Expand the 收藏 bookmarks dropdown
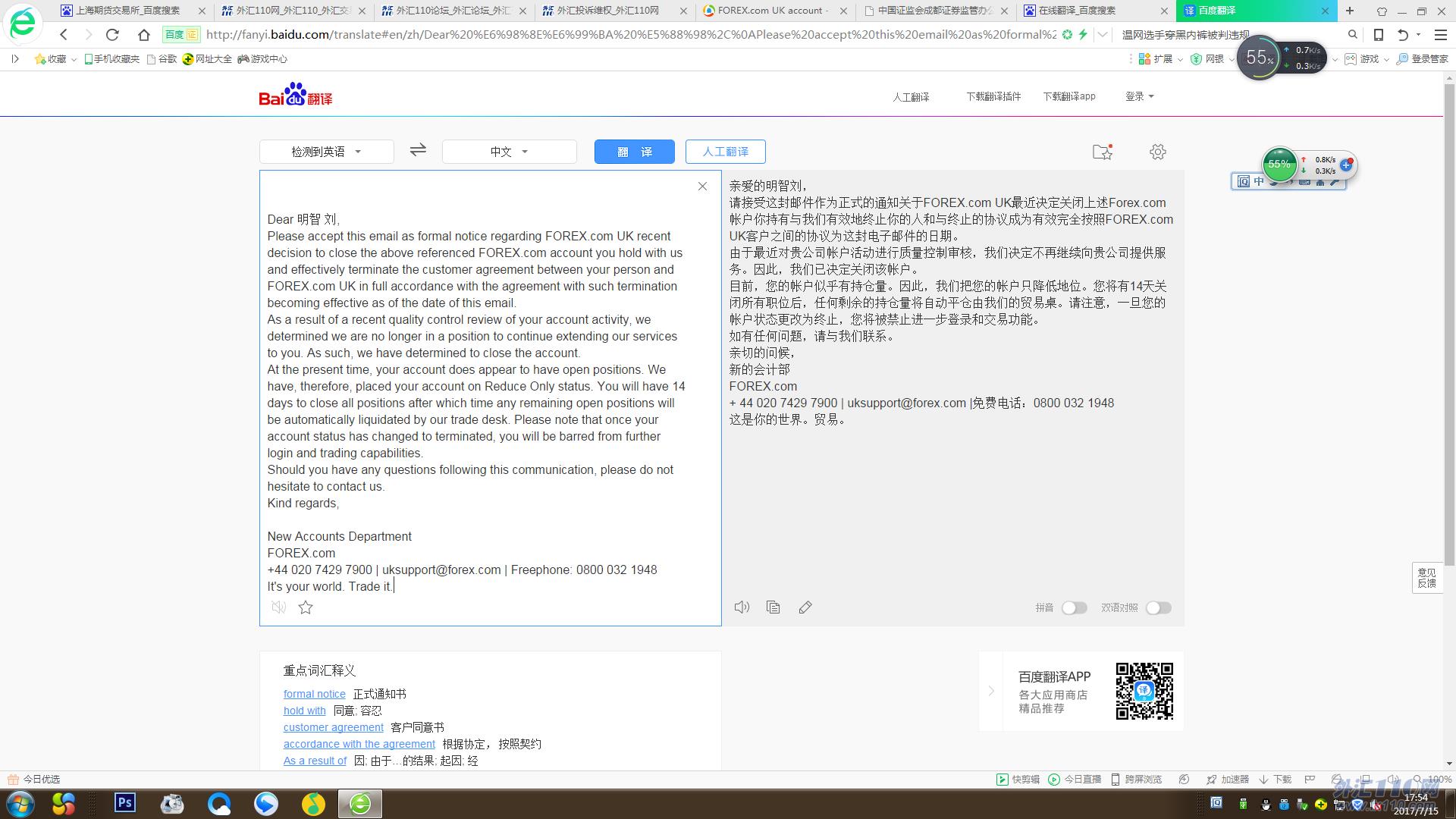 55,58
